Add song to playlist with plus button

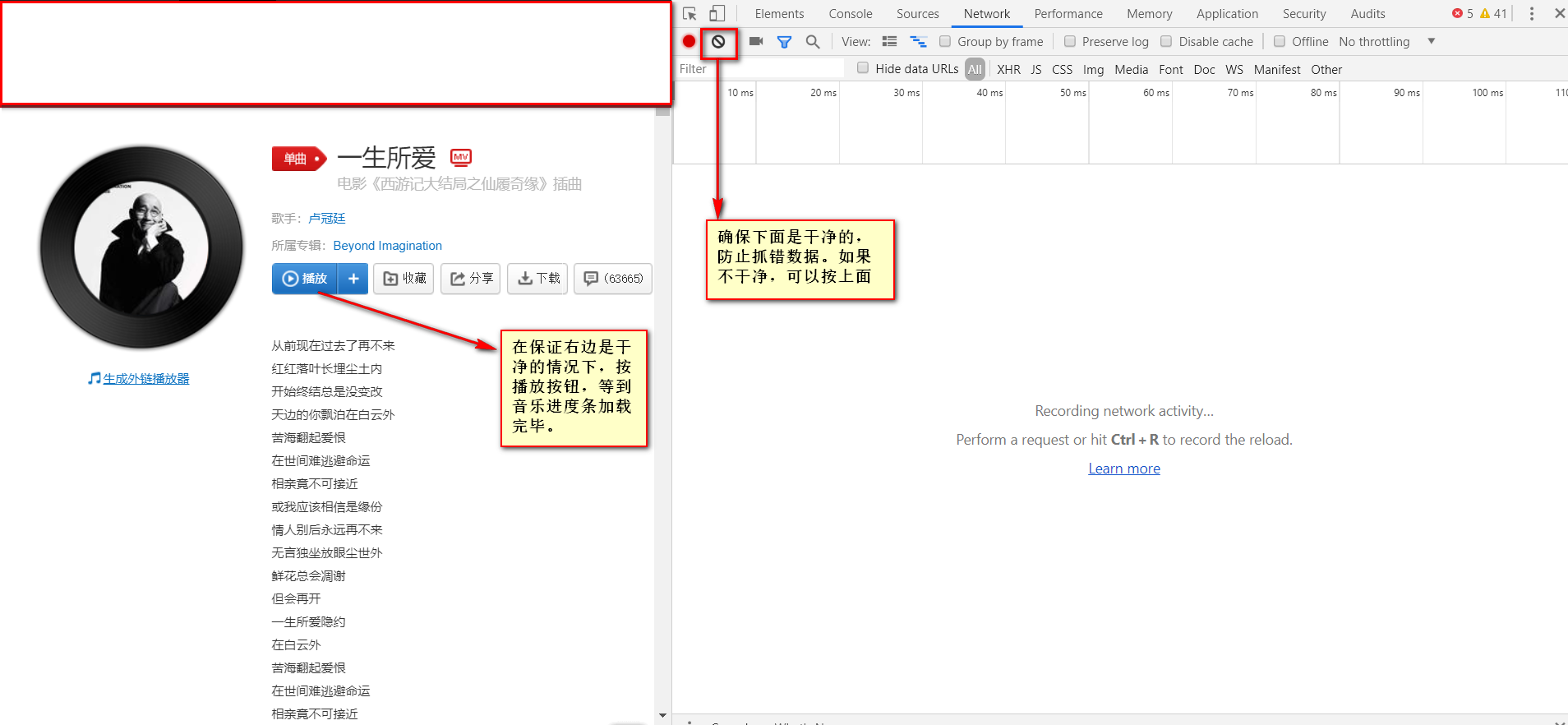coord(353,279)
